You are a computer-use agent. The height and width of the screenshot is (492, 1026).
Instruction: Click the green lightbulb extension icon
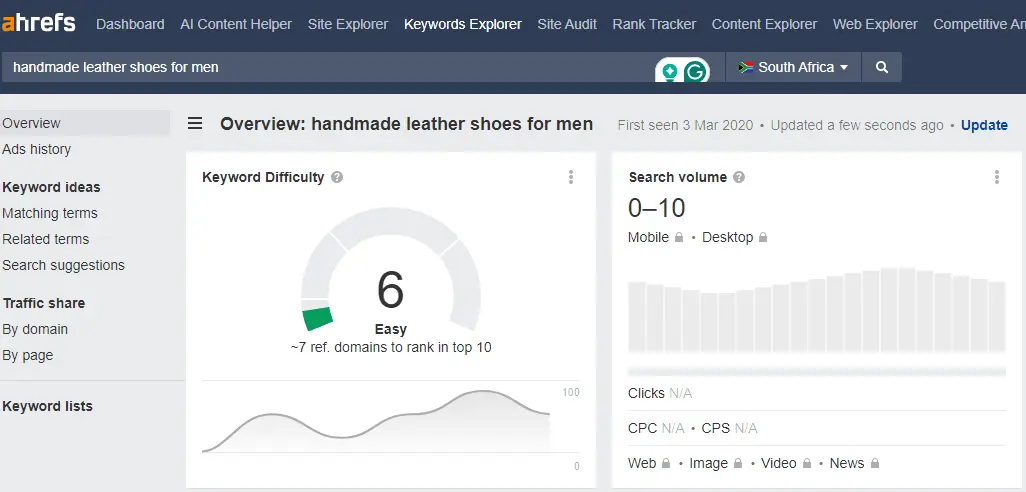669,71
